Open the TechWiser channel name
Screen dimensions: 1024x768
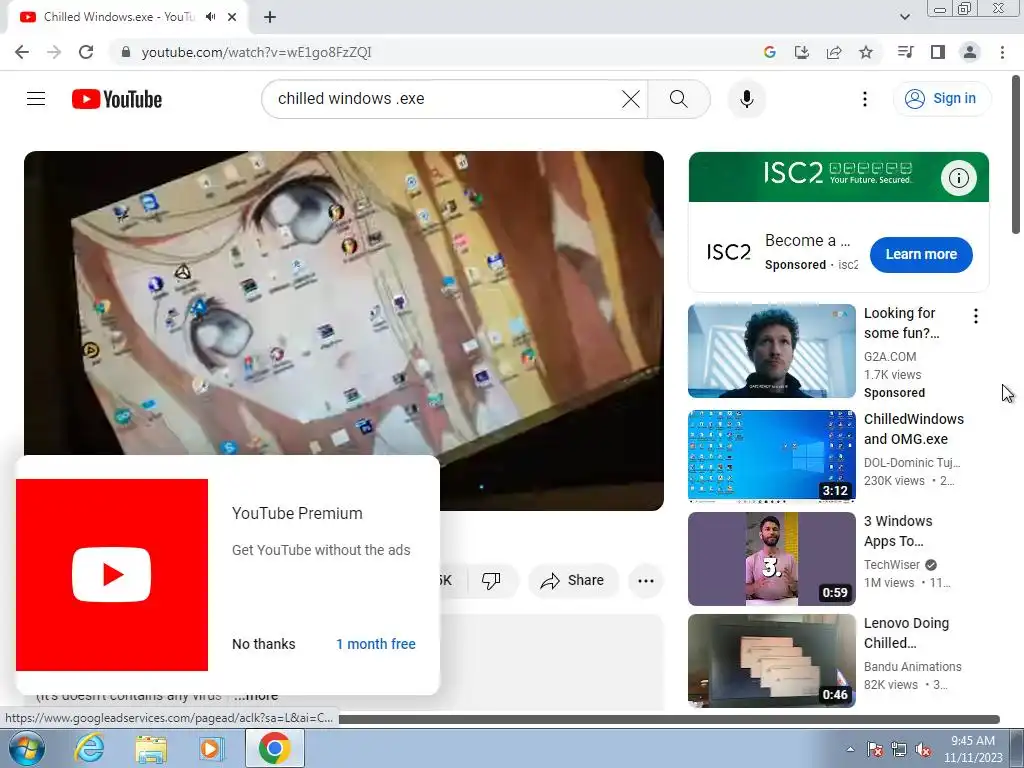(891, 565)
